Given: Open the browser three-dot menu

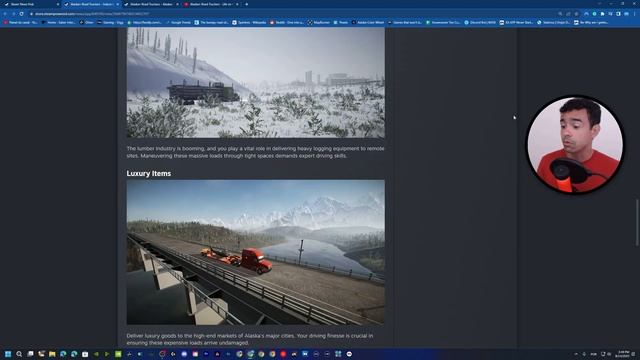Looking at the screenshot, I should (635, 13).
